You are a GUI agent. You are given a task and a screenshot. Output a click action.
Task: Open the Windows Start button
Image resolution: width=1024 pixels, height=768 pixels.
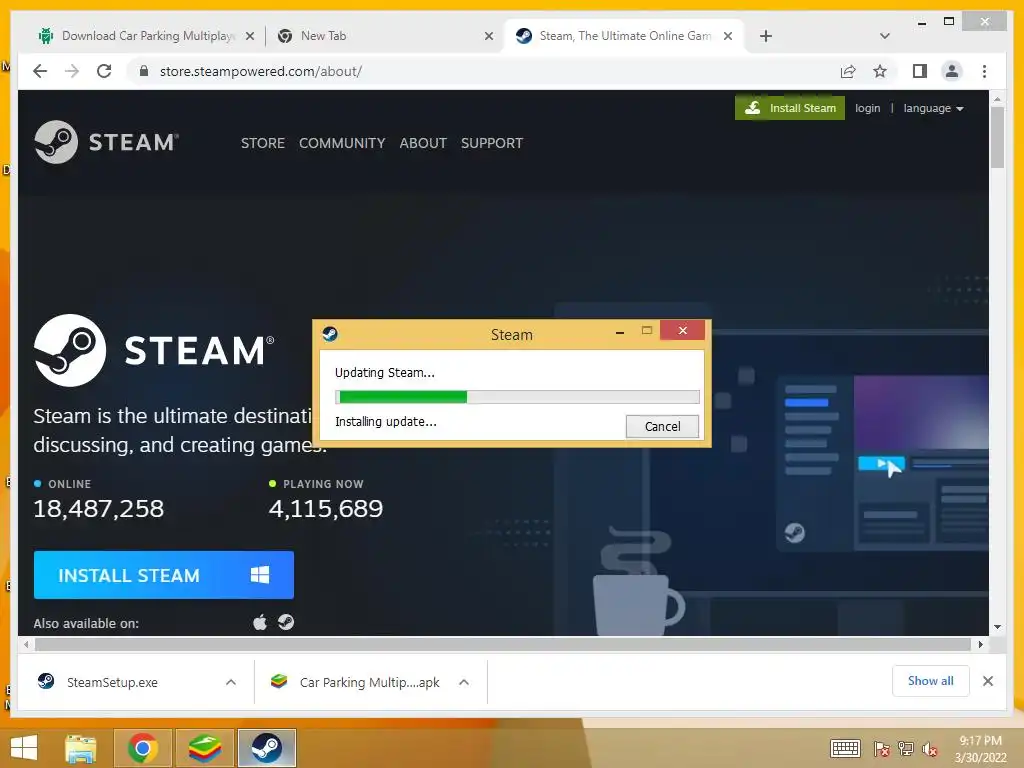click(24, 748)
